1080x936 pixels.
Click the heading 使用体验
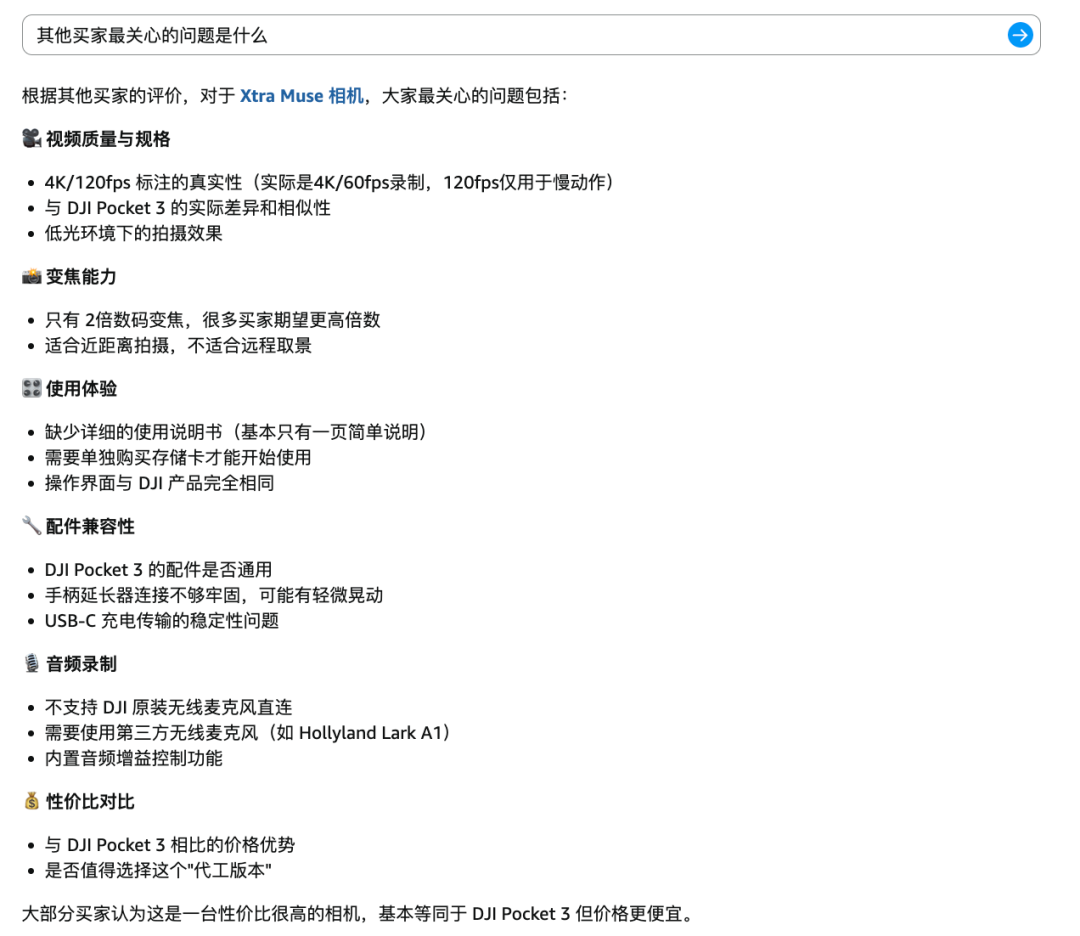click(x=81, y=389)
